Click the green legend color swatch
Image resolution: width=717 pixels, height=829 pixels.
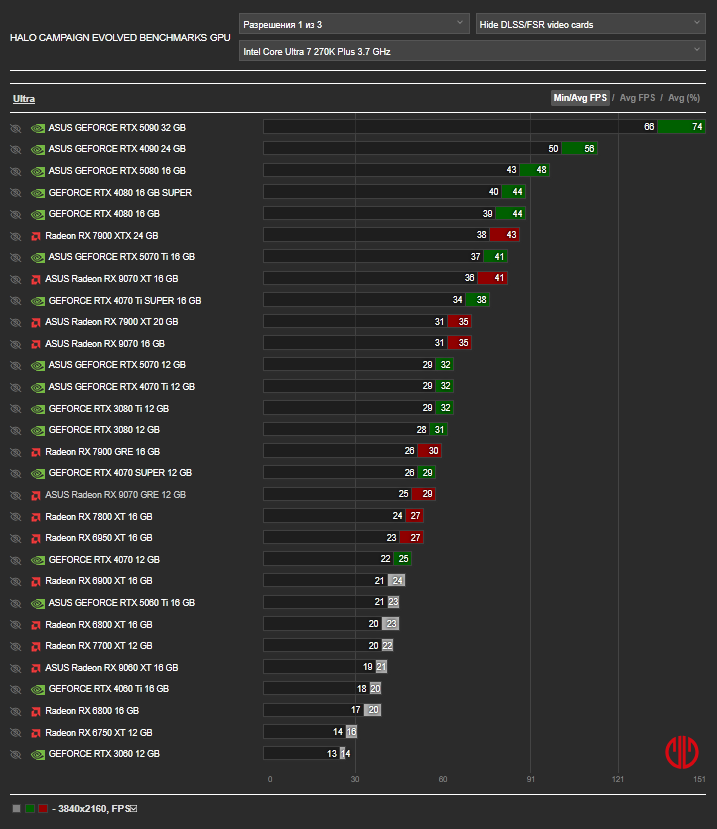30,808
